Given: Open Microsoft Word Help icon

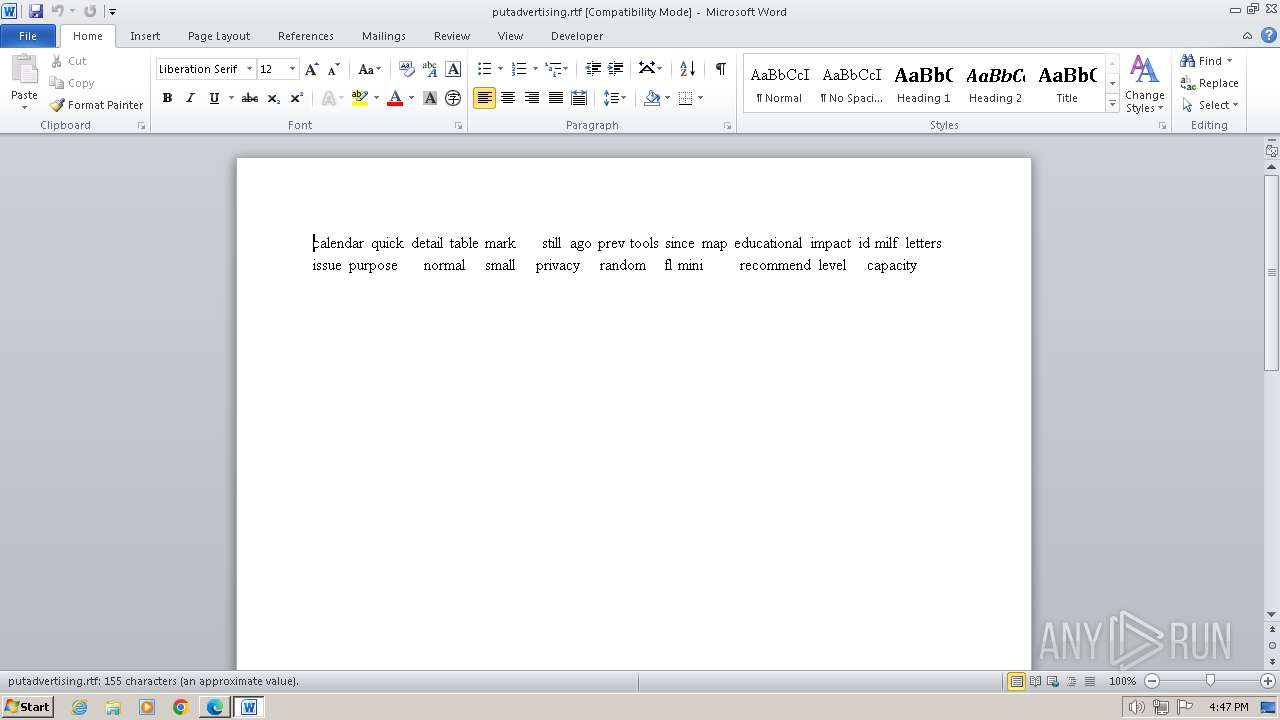Looking at the screenshot, I should (1269, 35).
